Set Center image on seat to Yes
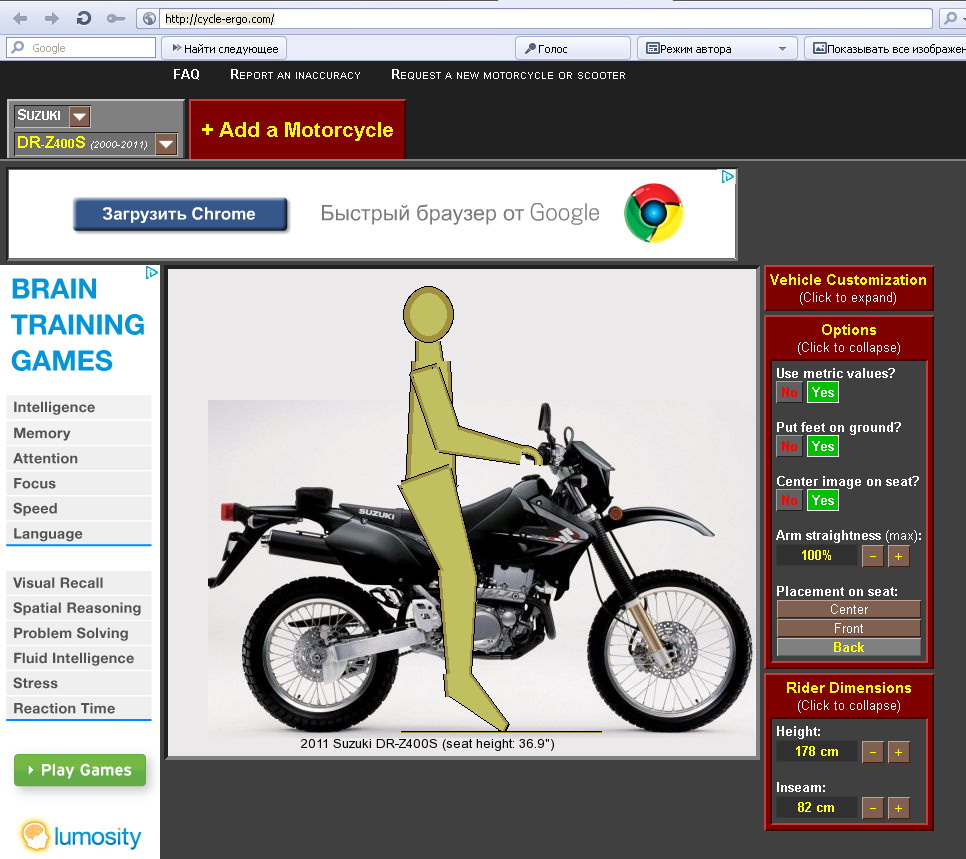 click(822, 500)
